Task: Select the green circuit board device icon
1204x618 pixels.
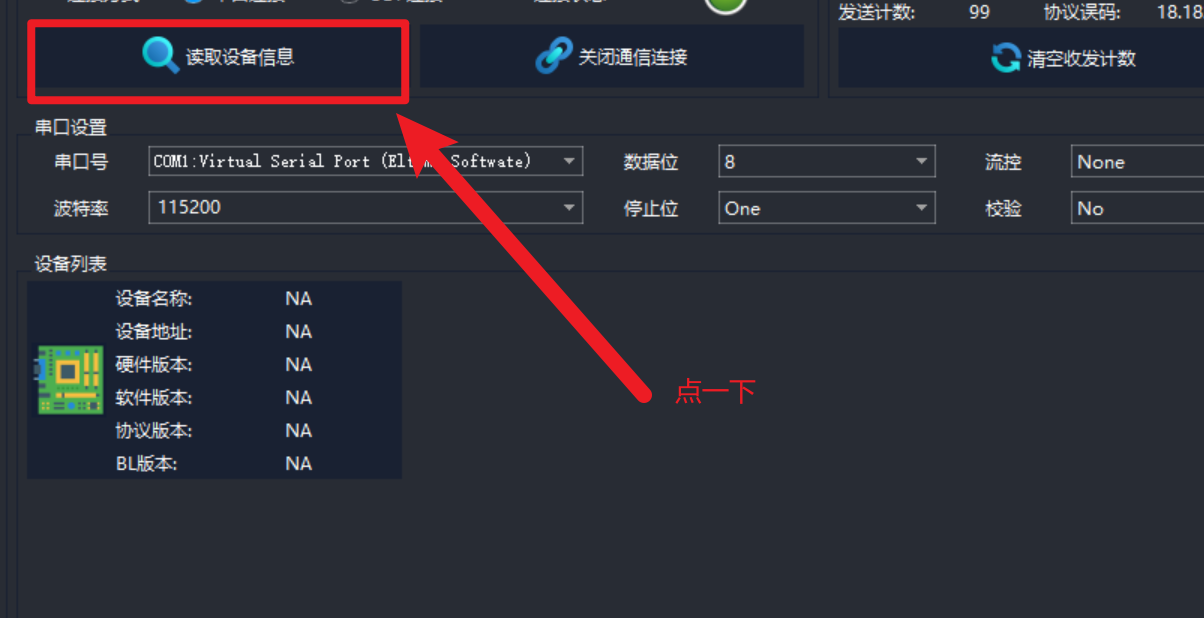Action: (x=69, y=380)
